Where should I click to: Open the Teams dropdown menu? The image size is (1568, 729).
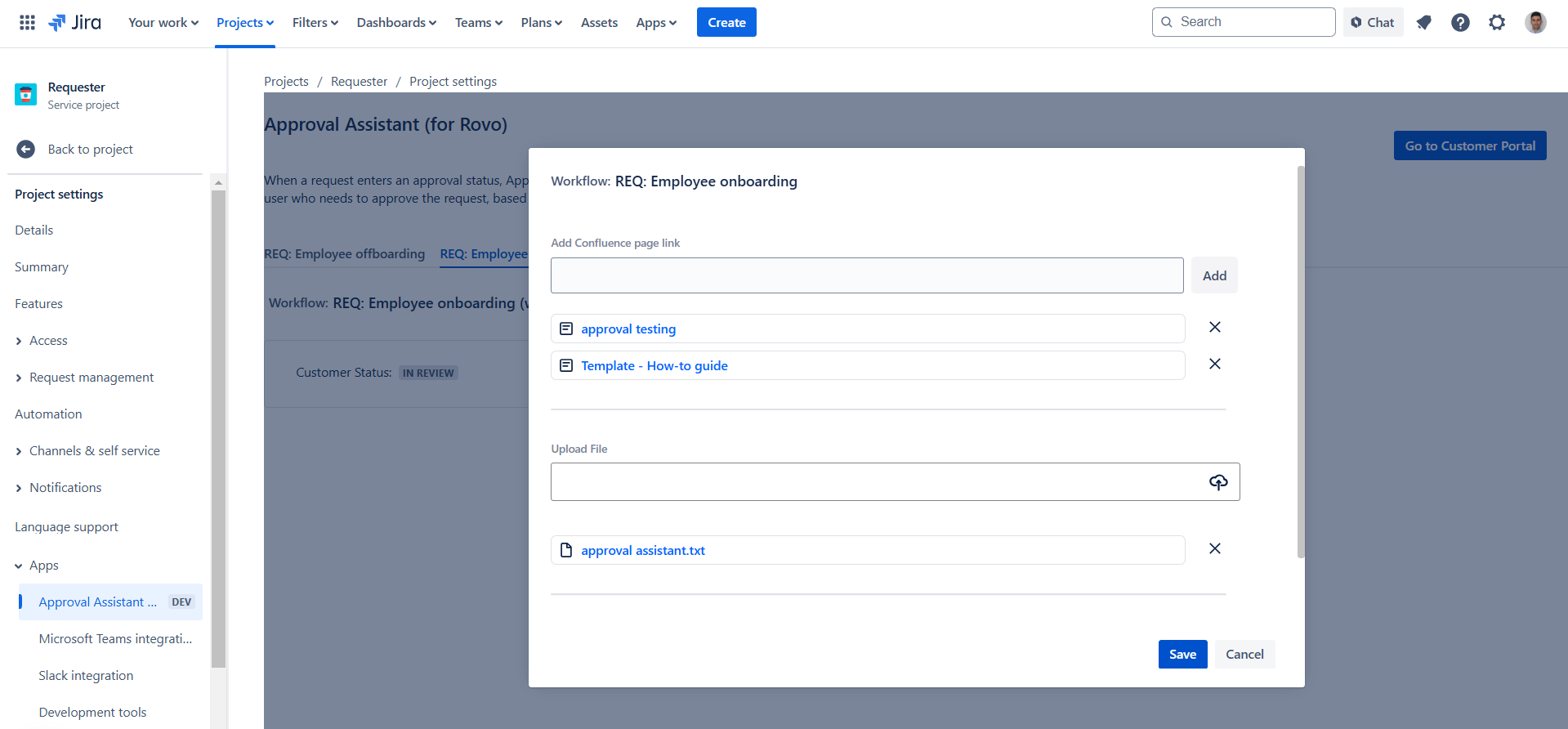tap(479, 22)
